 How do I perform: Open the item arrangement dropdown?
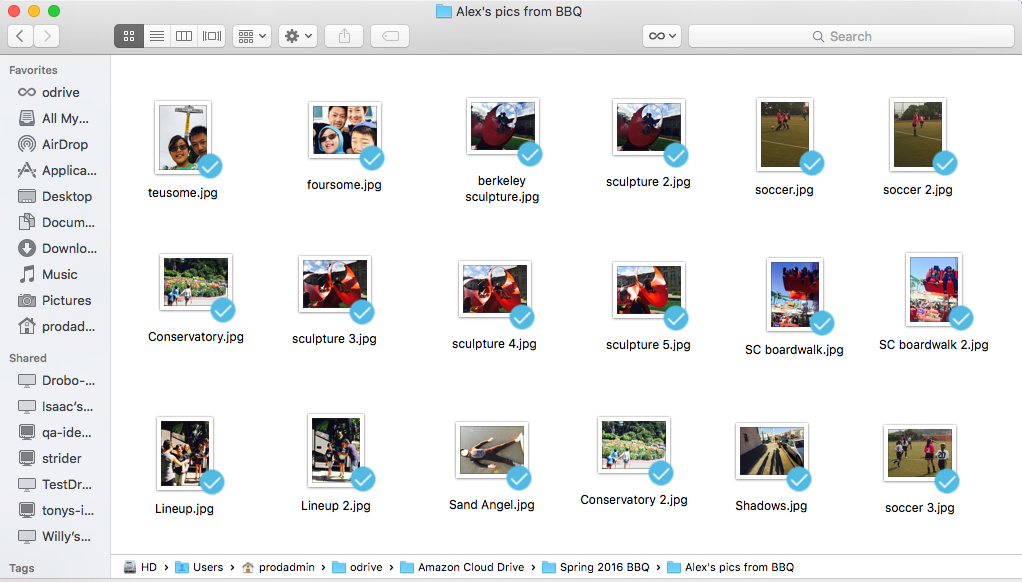click(x=252, y=36)
